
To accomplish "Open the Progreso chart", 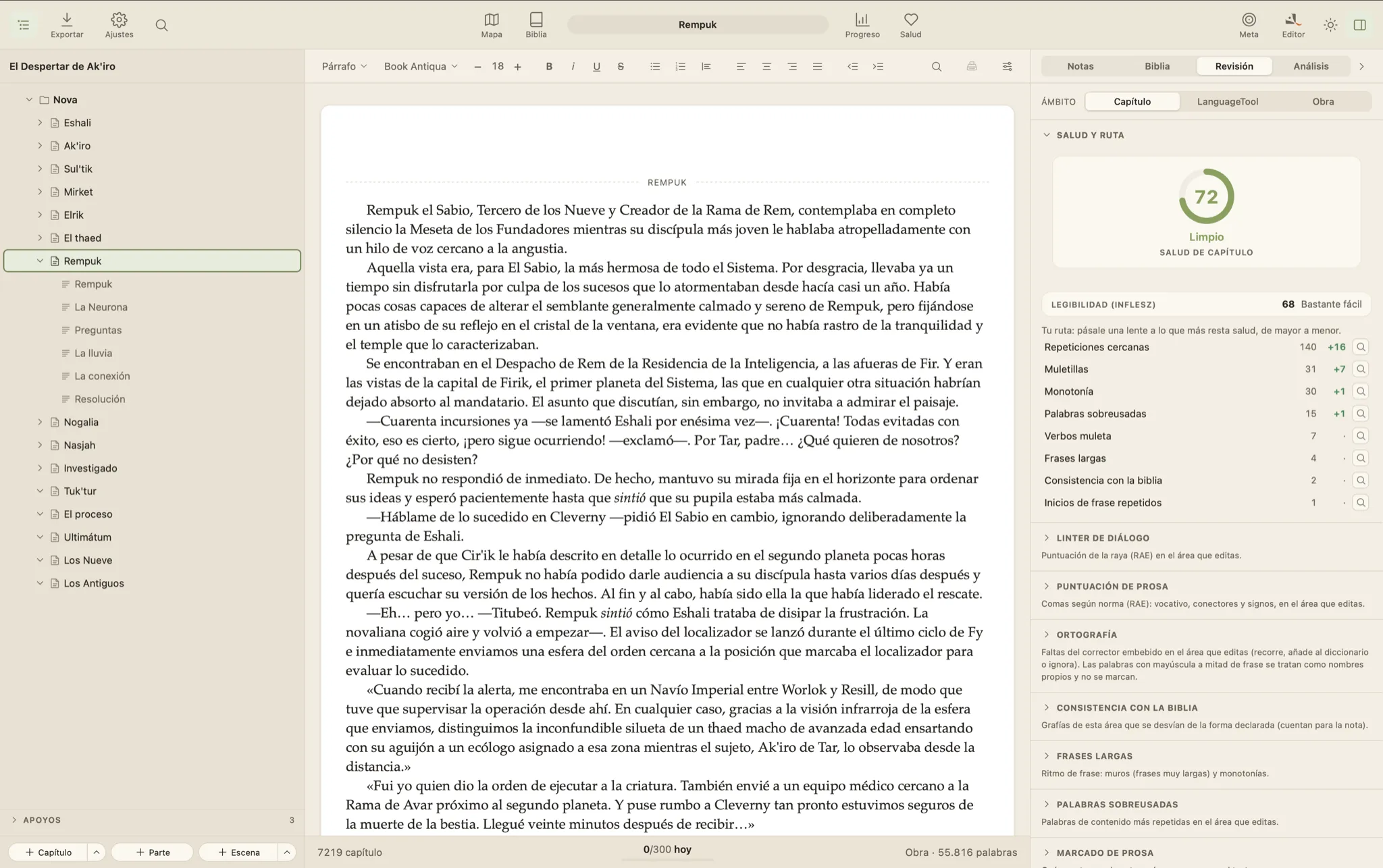I will (x=862, y=25).
